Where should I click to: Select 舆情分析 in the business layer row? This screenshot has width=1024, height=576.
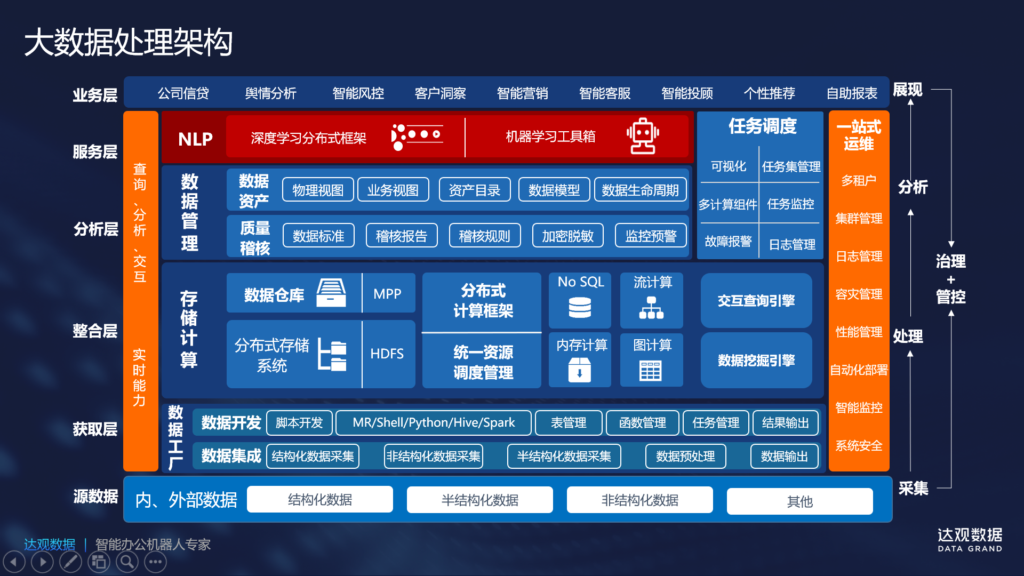(270, 93)
